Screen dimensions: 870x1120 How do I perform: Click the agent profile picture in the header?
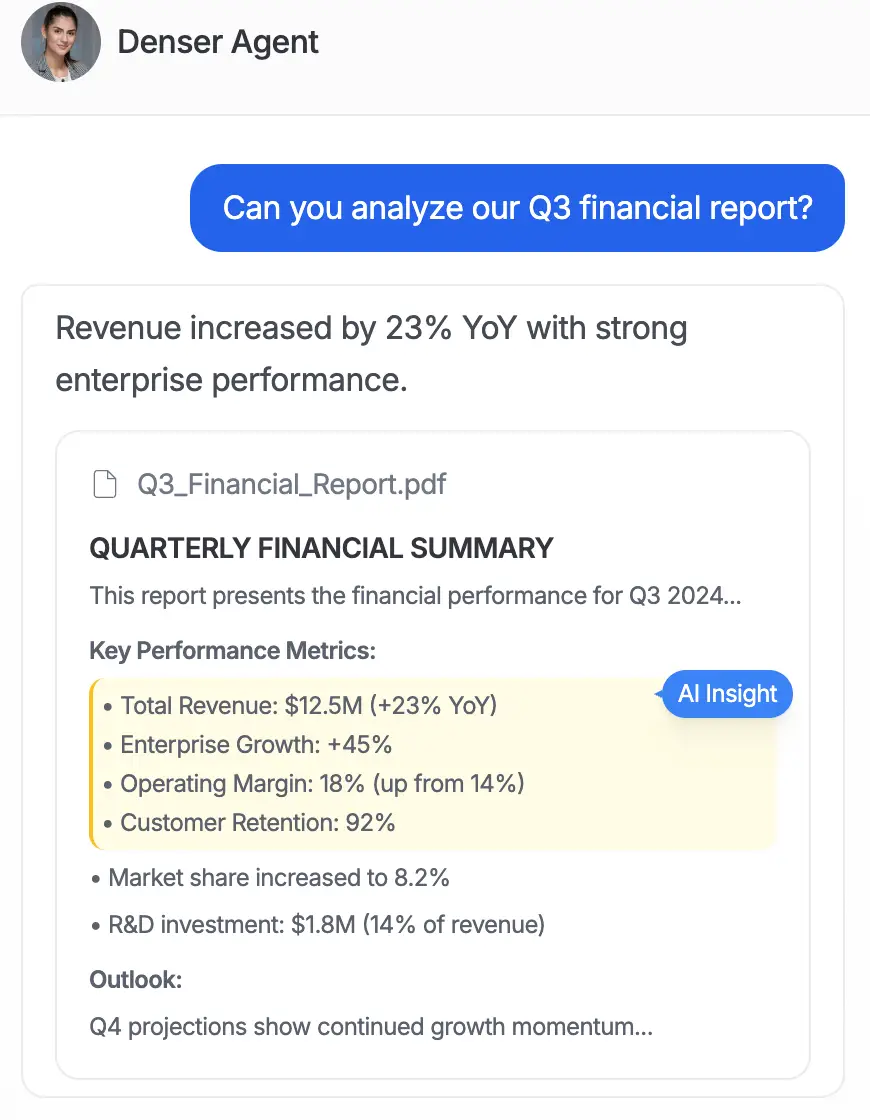pos(60,42)
